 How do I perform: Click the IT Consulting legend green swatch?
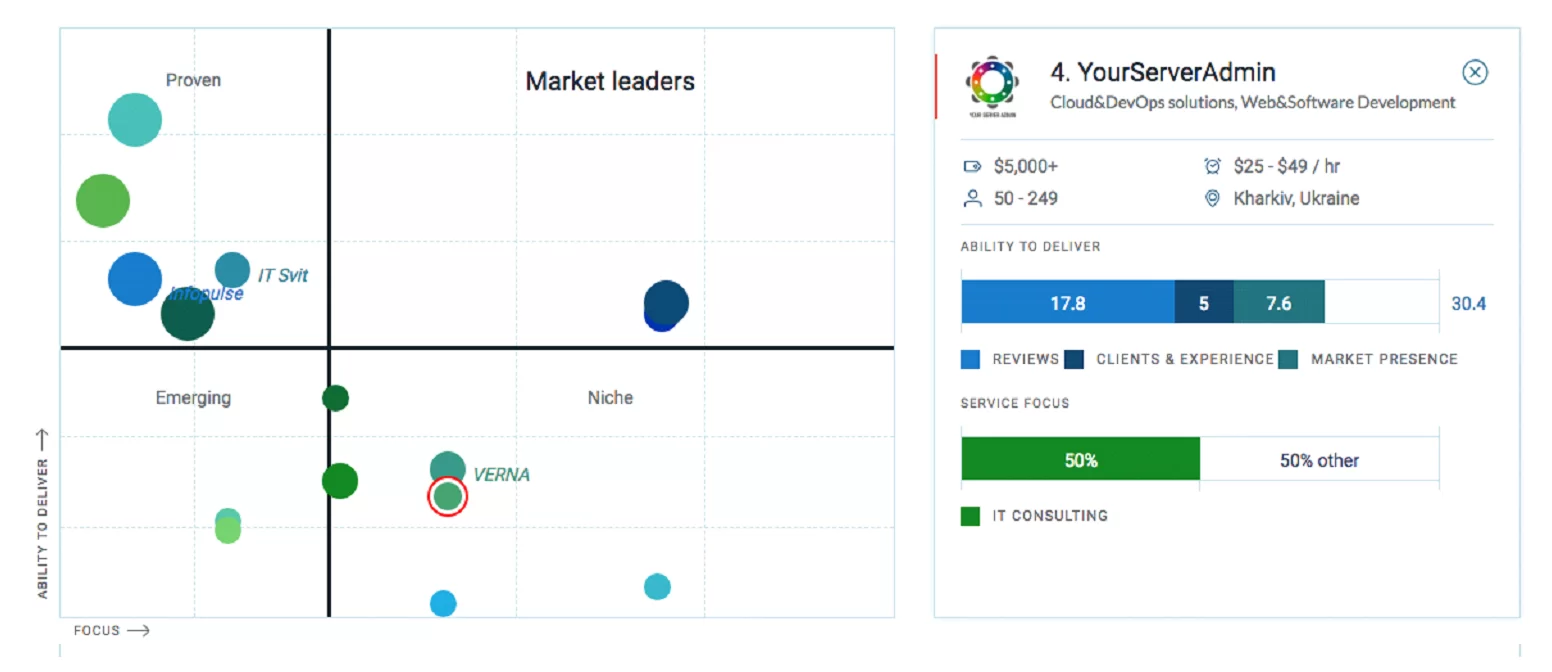(x=970, y=517)
